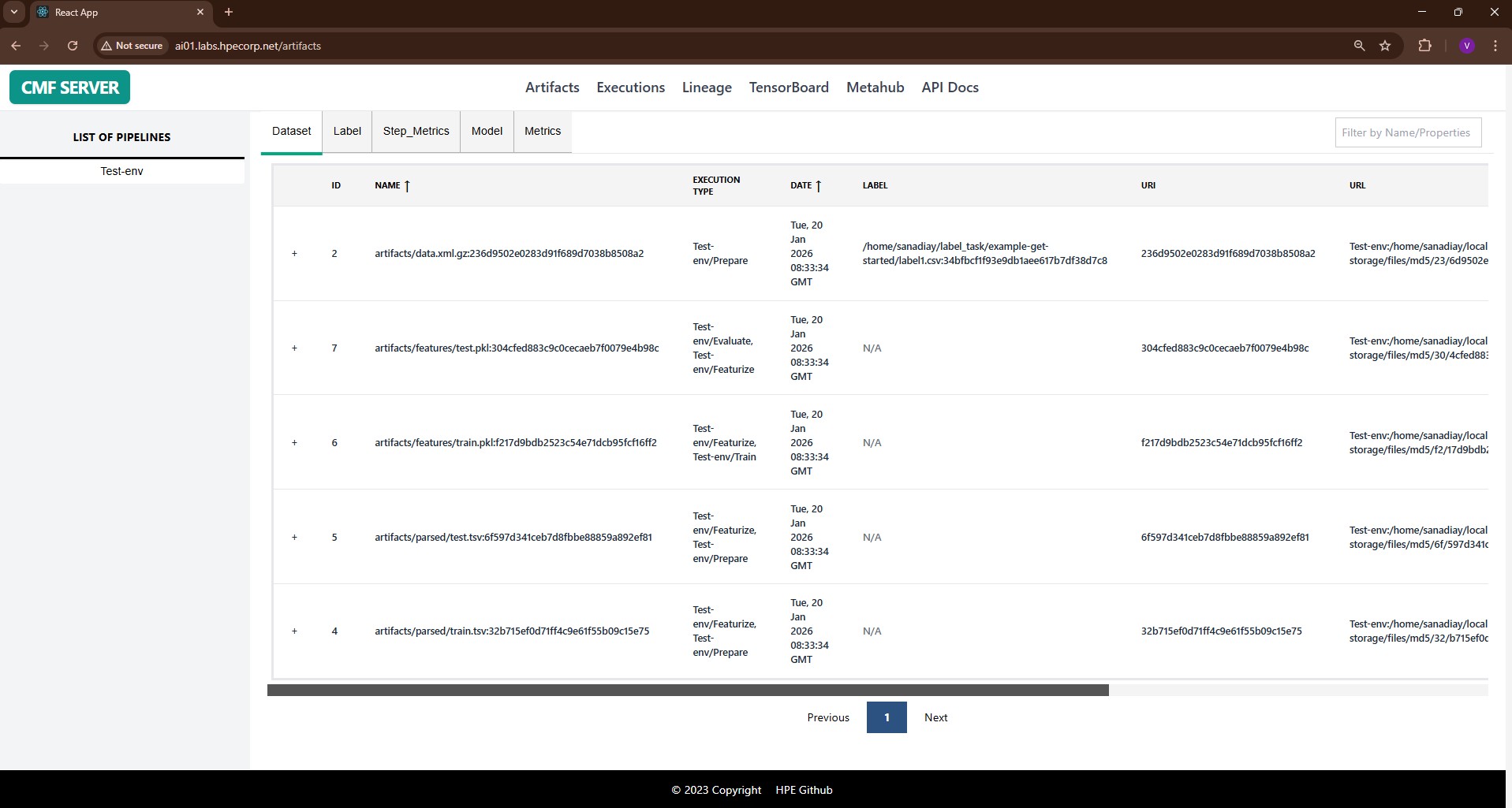The width and height of the screenshot is (1512, 808).
Task: Open the tab search chevron at top-left
Action: tap(13, 12)
